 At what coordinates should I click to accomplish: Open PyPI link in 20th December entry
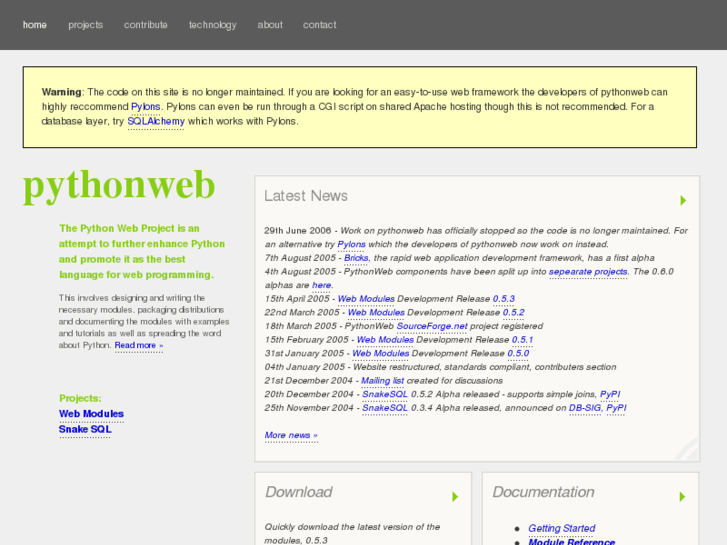tap(610, 394)
